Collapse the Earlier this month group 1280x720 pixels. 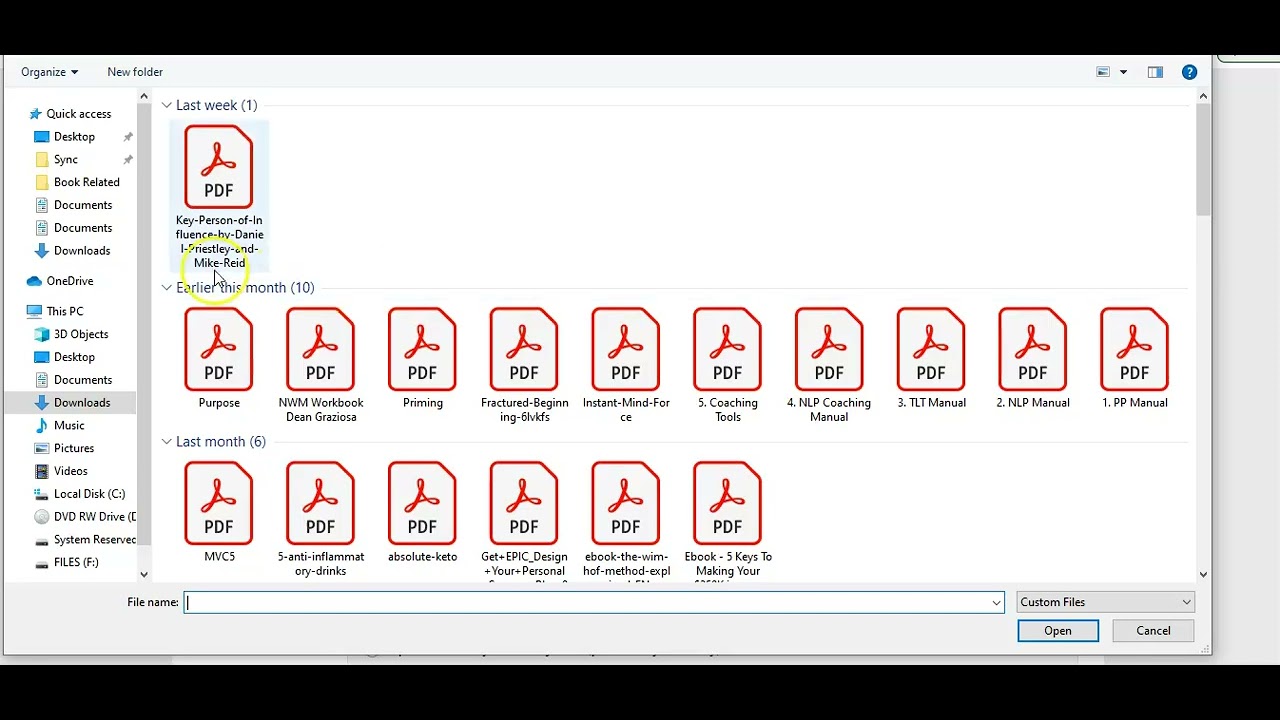(166, 288)
